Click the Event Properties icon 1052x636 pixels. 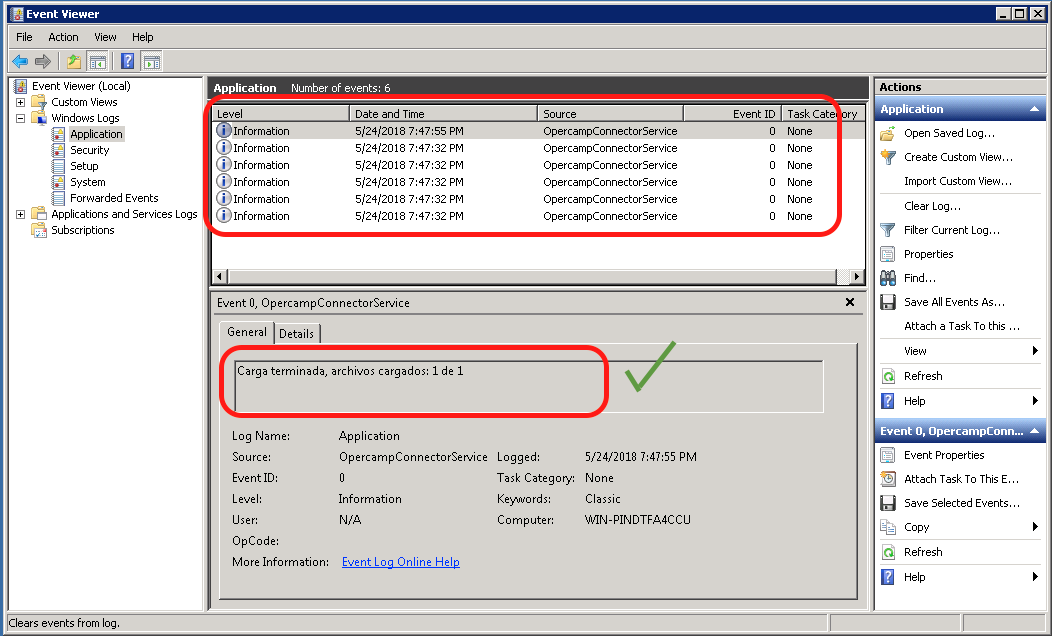point(887,455)
